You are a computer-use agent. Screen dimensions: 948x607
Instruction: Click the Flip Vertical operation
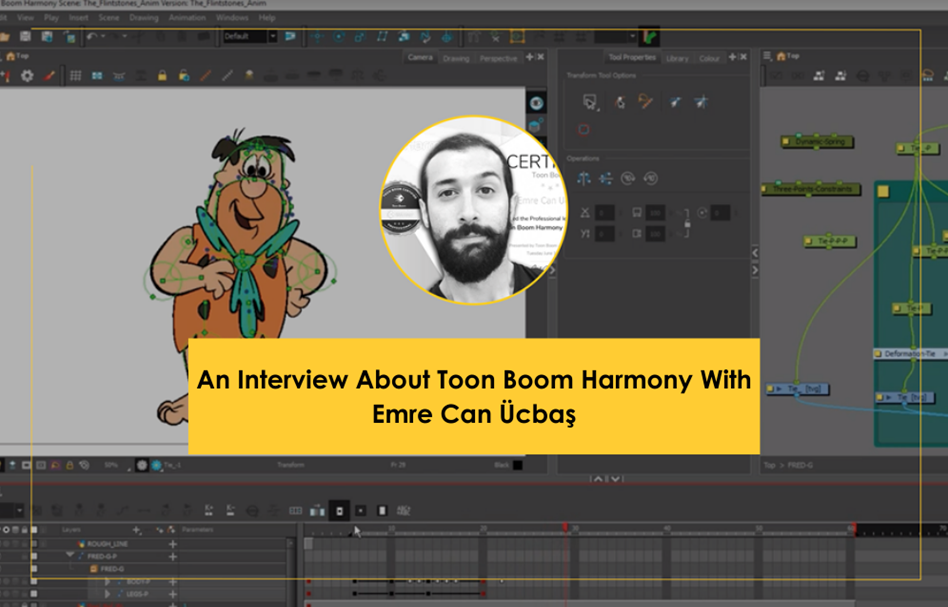605,178
